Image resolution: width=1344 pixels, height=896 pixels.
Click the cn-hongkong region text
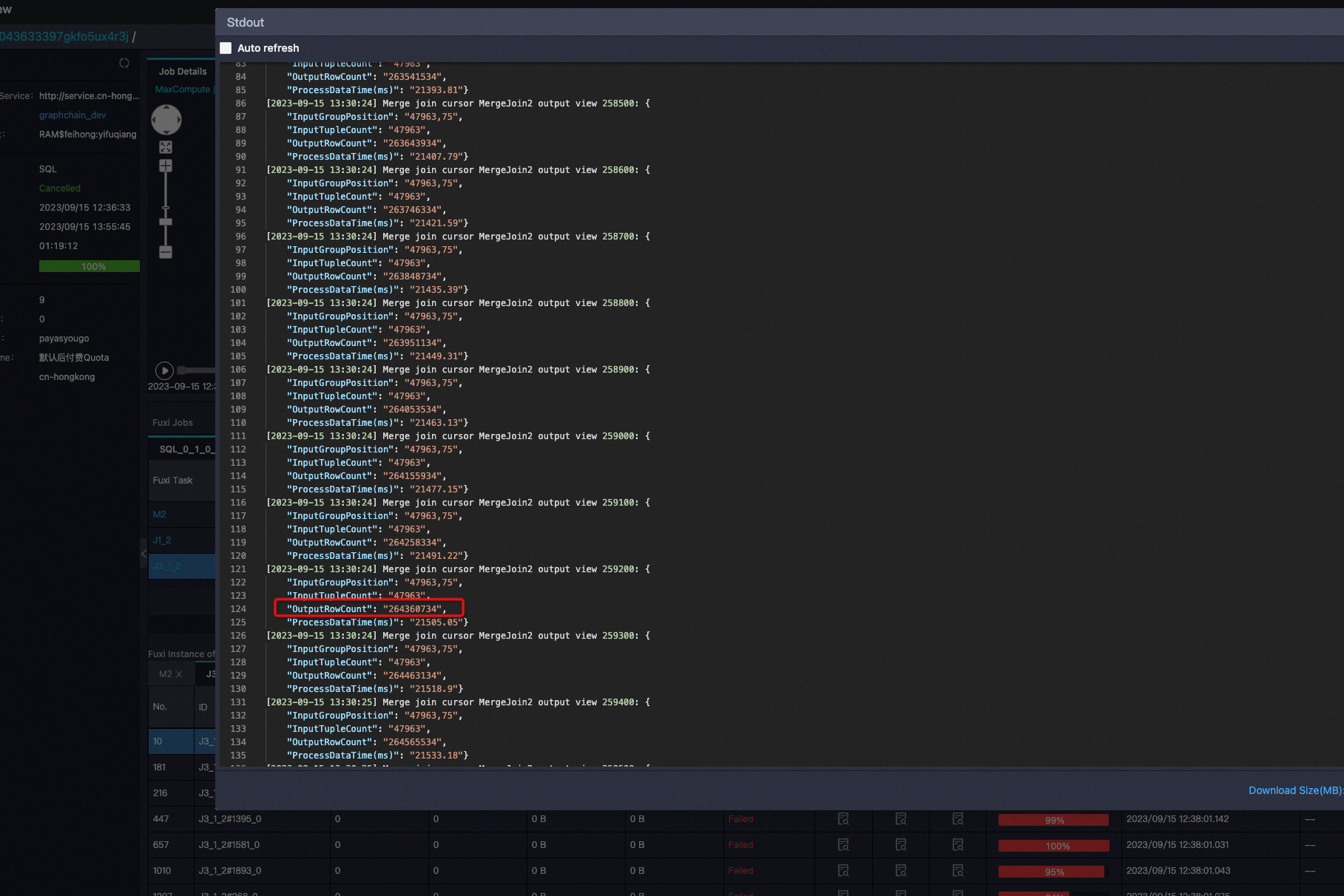click(x=67, y=377)
